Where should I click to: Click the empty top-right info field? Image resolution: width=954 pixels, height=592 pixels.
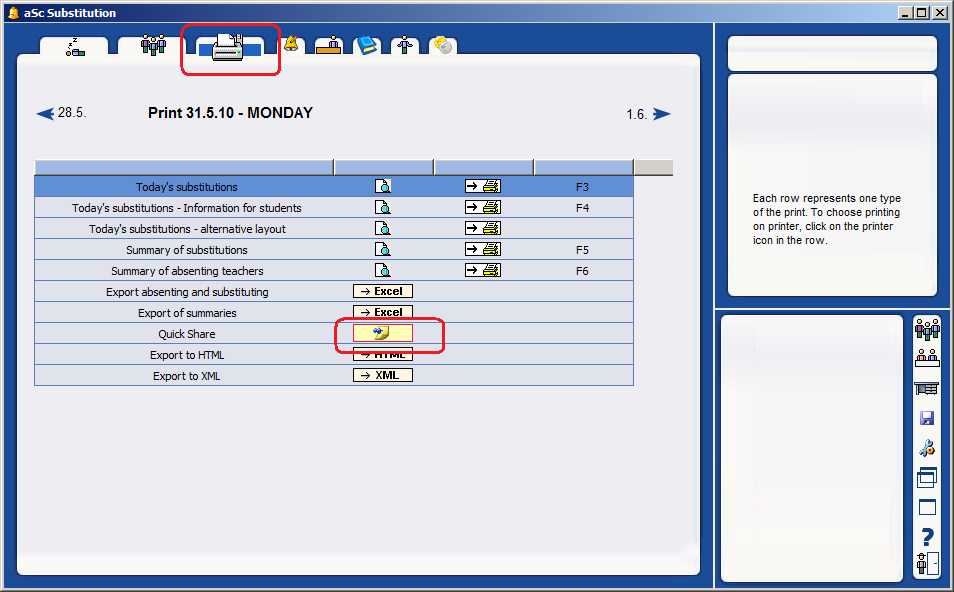(832, 53)
